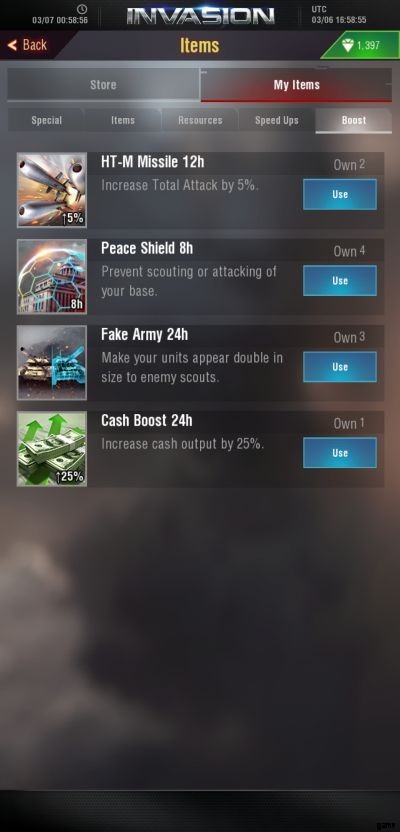Open the Items category tab
This screenshot has width=400, height=832.
[x=123, y=120]
